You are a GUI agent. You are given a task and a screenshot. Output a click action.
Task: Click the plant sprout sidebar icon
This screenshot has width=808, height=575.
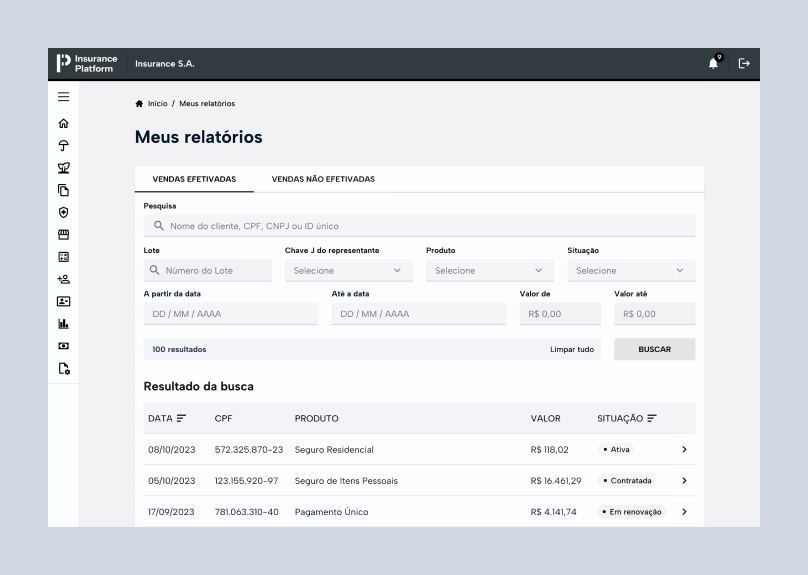tap(63, 168)
